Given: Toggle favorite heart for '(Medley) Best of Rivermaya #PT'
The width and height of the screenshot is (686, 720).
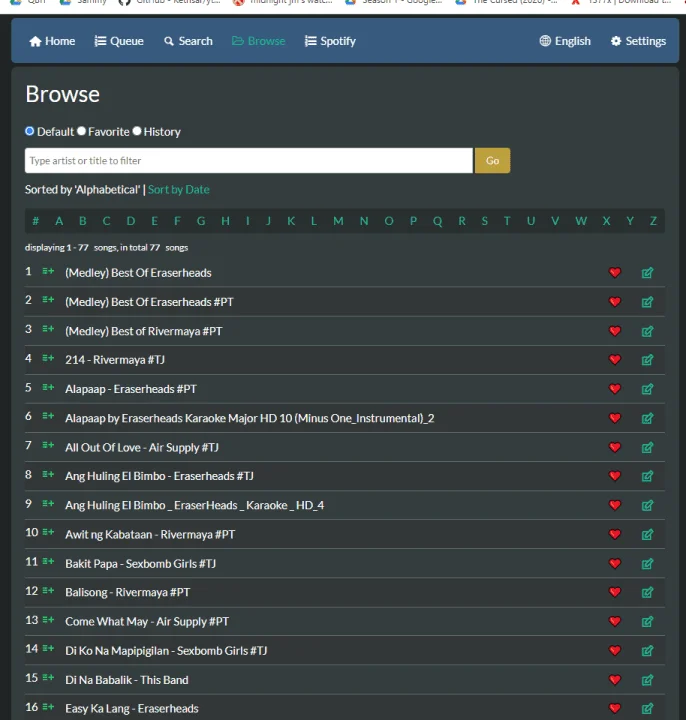Looking at the screenshot, I should click(x=615, y=331).
